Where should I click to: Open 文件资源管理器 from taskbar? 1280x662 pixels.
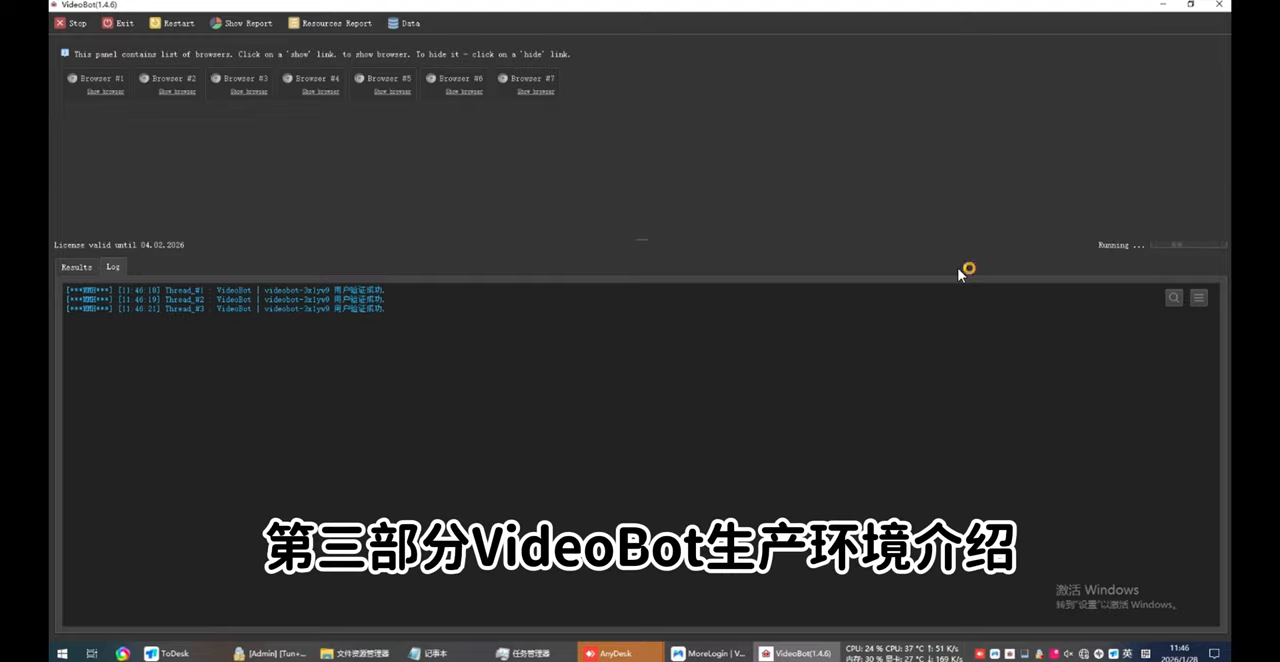click(x=355, y=653)
